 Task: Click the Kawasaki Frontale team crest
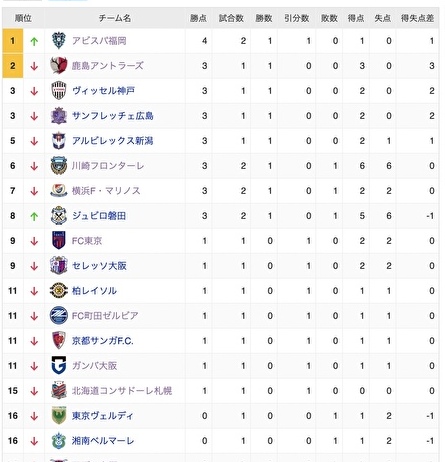point(59,166)
